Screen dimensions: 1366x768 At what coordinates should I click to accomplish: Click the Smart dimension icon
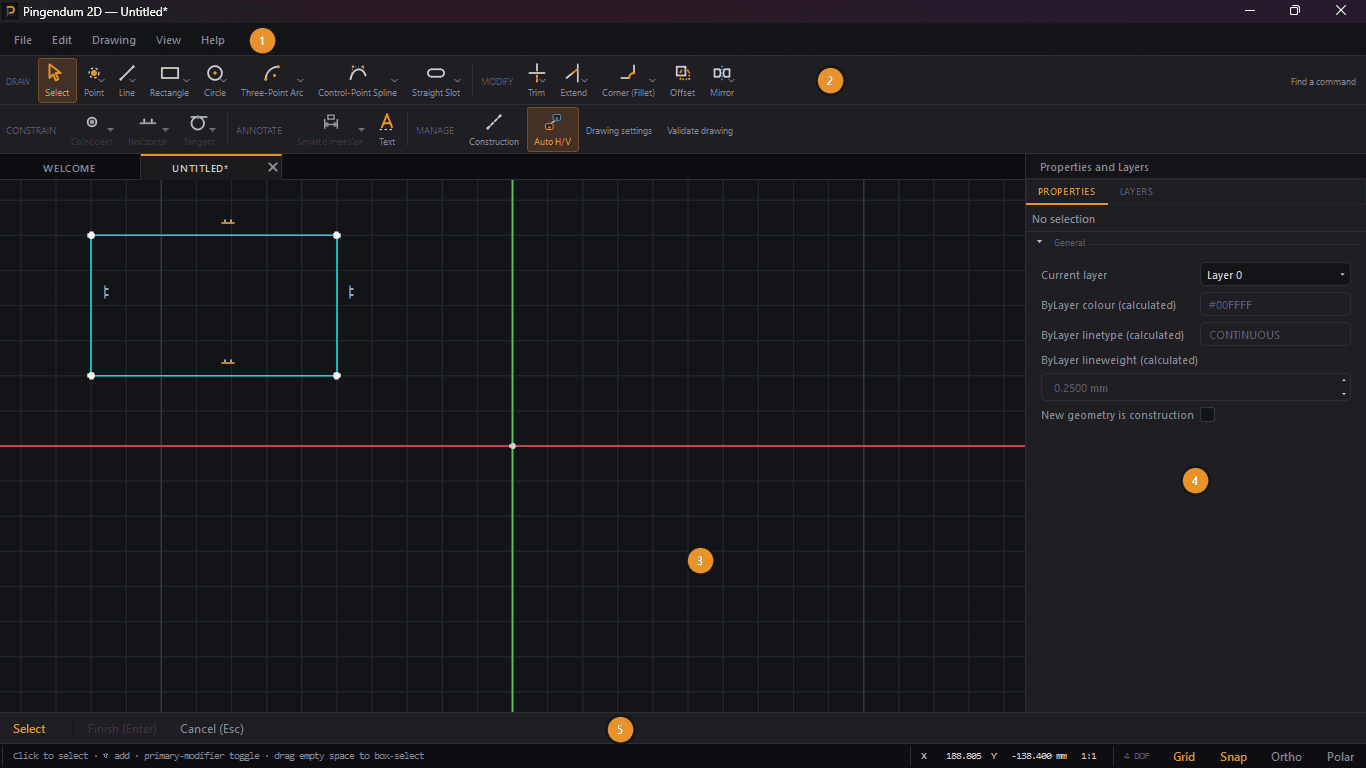(330, 122)
